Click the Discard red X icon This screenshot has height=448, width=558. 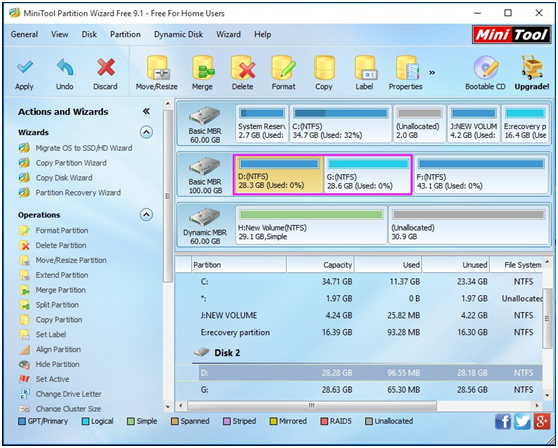(105, 67)
